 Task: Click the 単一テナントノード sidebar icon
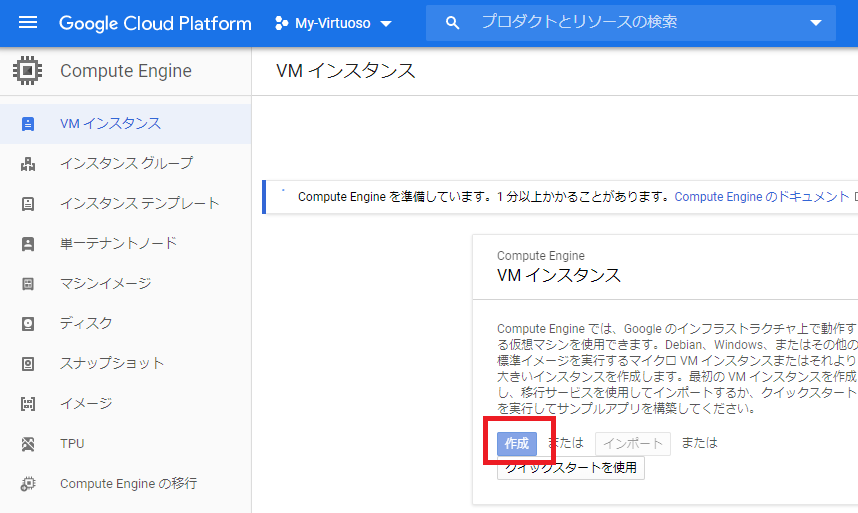(27, 243)
